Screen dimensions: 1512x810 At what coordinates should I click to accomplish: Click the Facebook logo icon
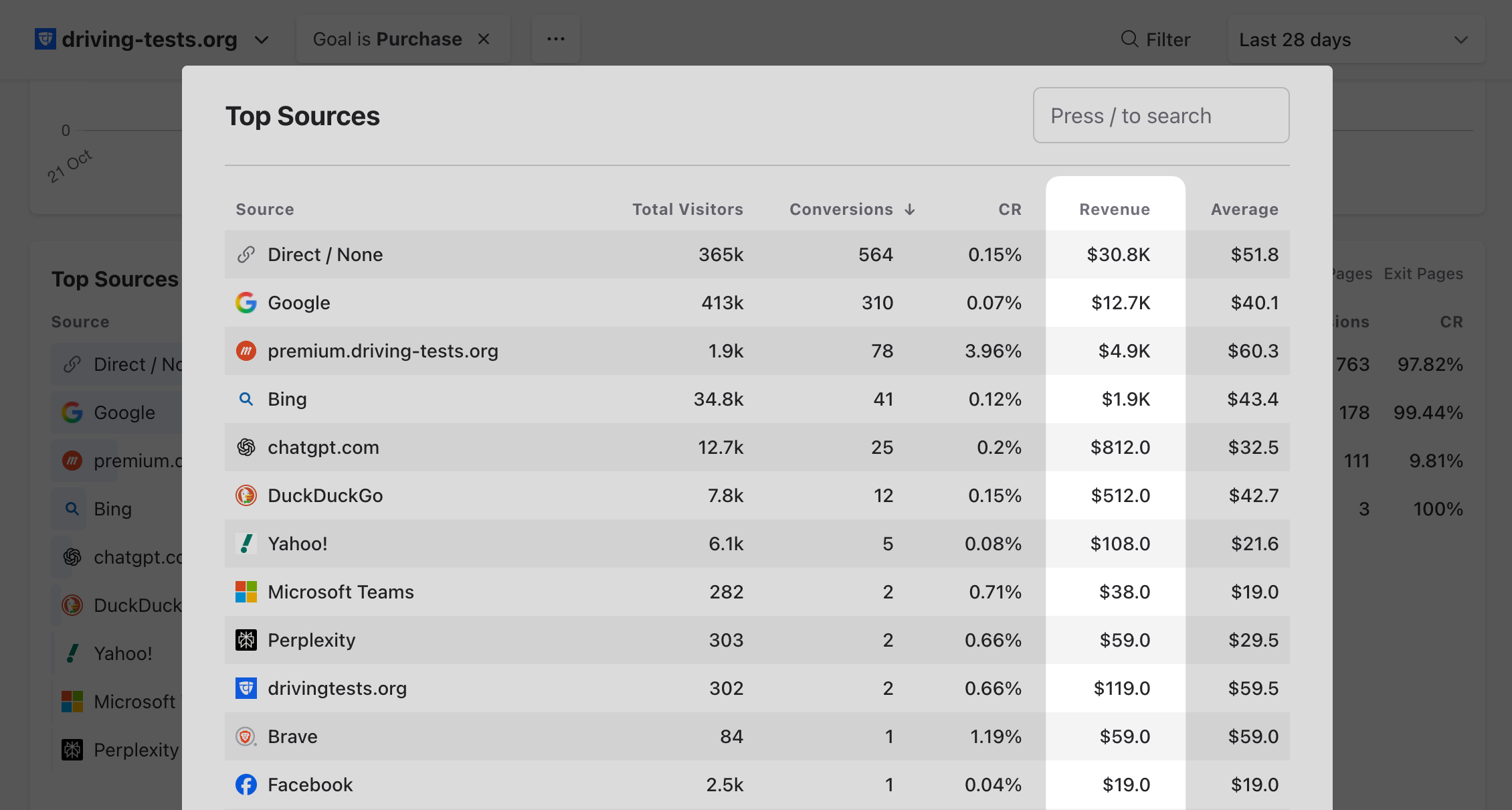(x=246, y=785)
